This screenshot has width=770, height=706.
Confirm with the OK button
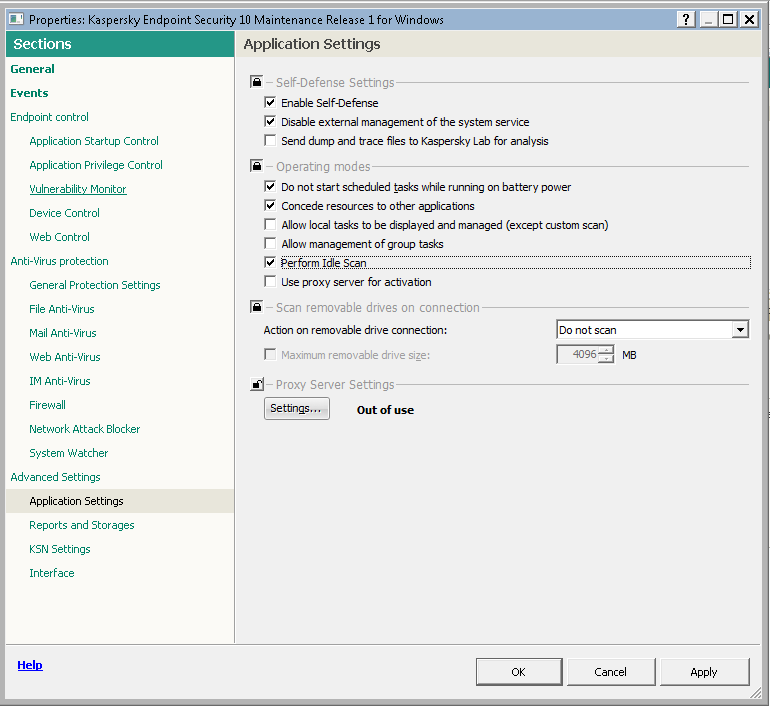coord(519,672)
